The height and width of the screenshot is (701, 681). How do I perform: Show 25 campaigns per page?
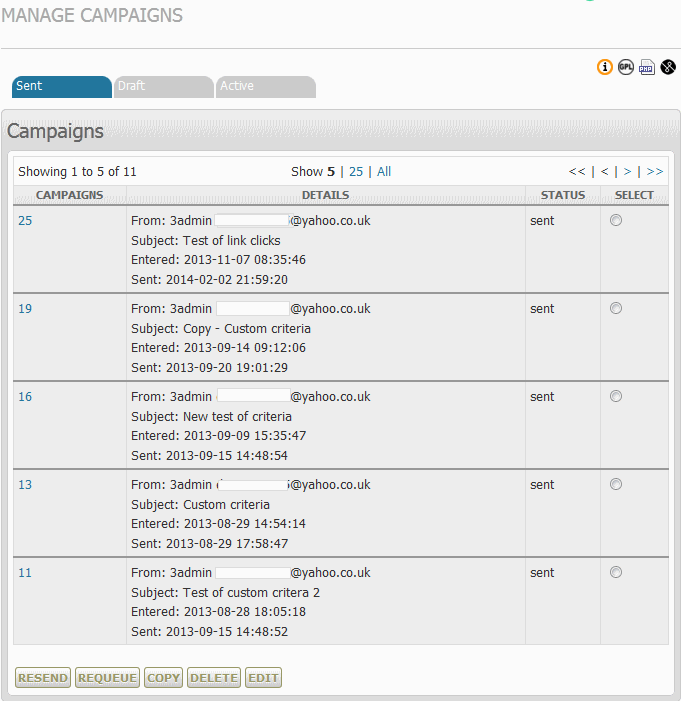pos(356,172)
